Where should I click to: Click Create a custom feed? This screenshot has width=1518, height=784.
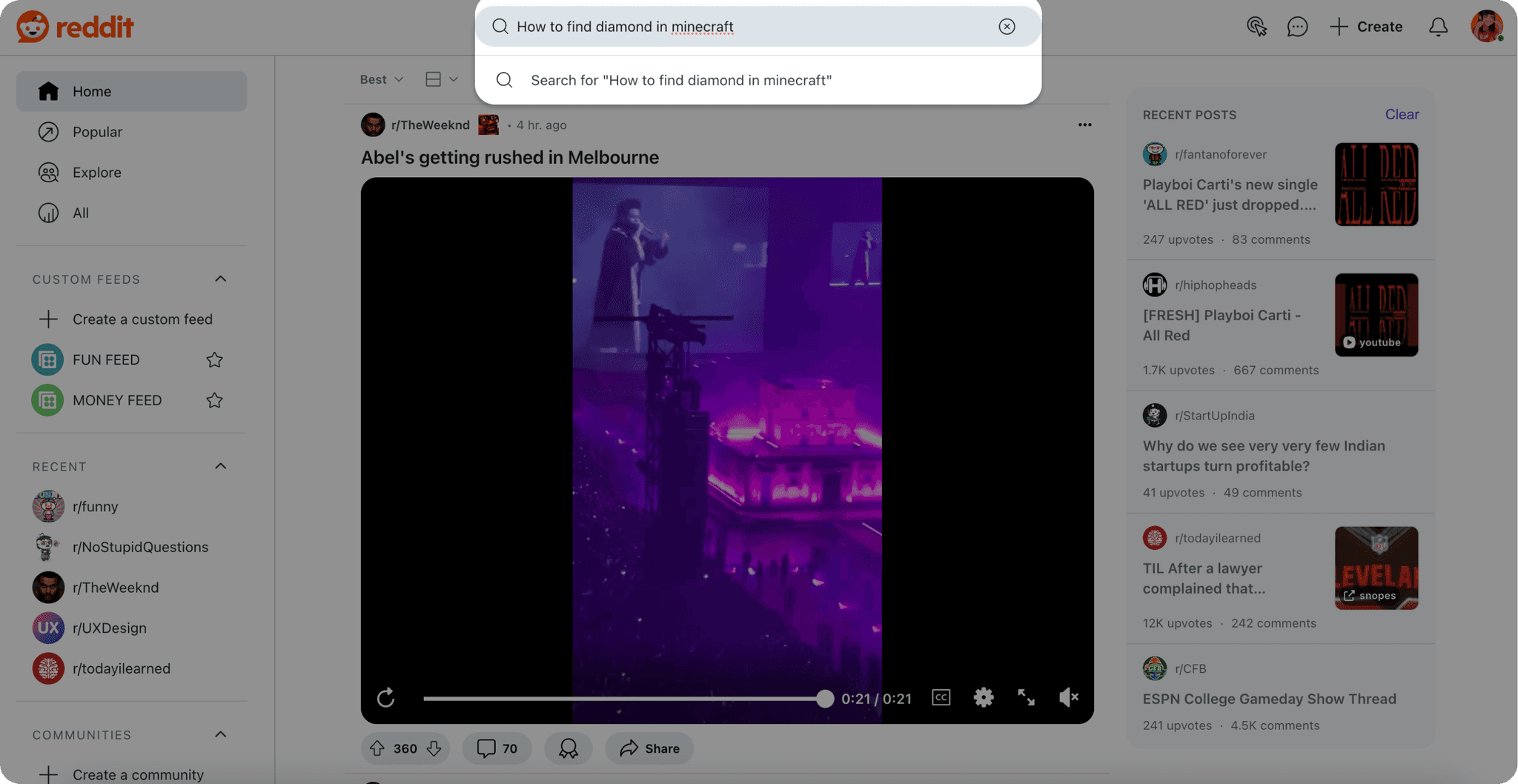[x=131, y=319]
